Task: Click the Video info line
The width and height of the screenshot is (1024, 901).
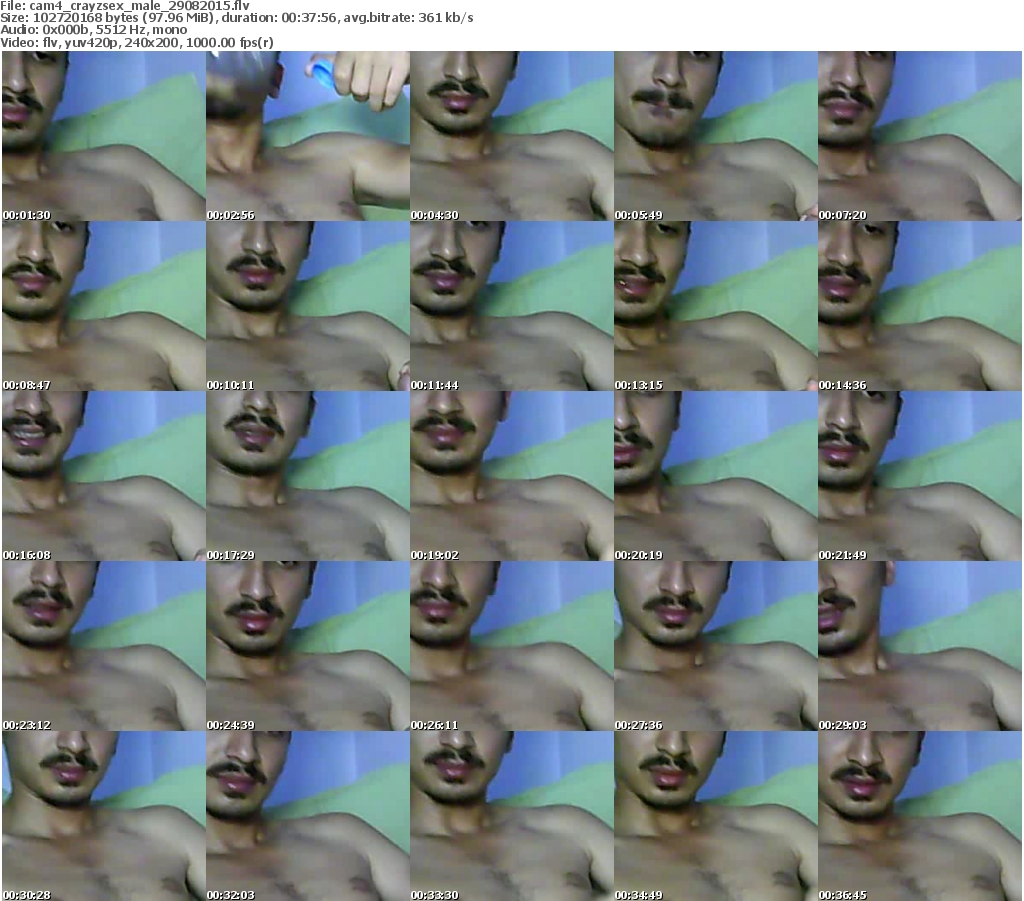Action: pos(137,42)
